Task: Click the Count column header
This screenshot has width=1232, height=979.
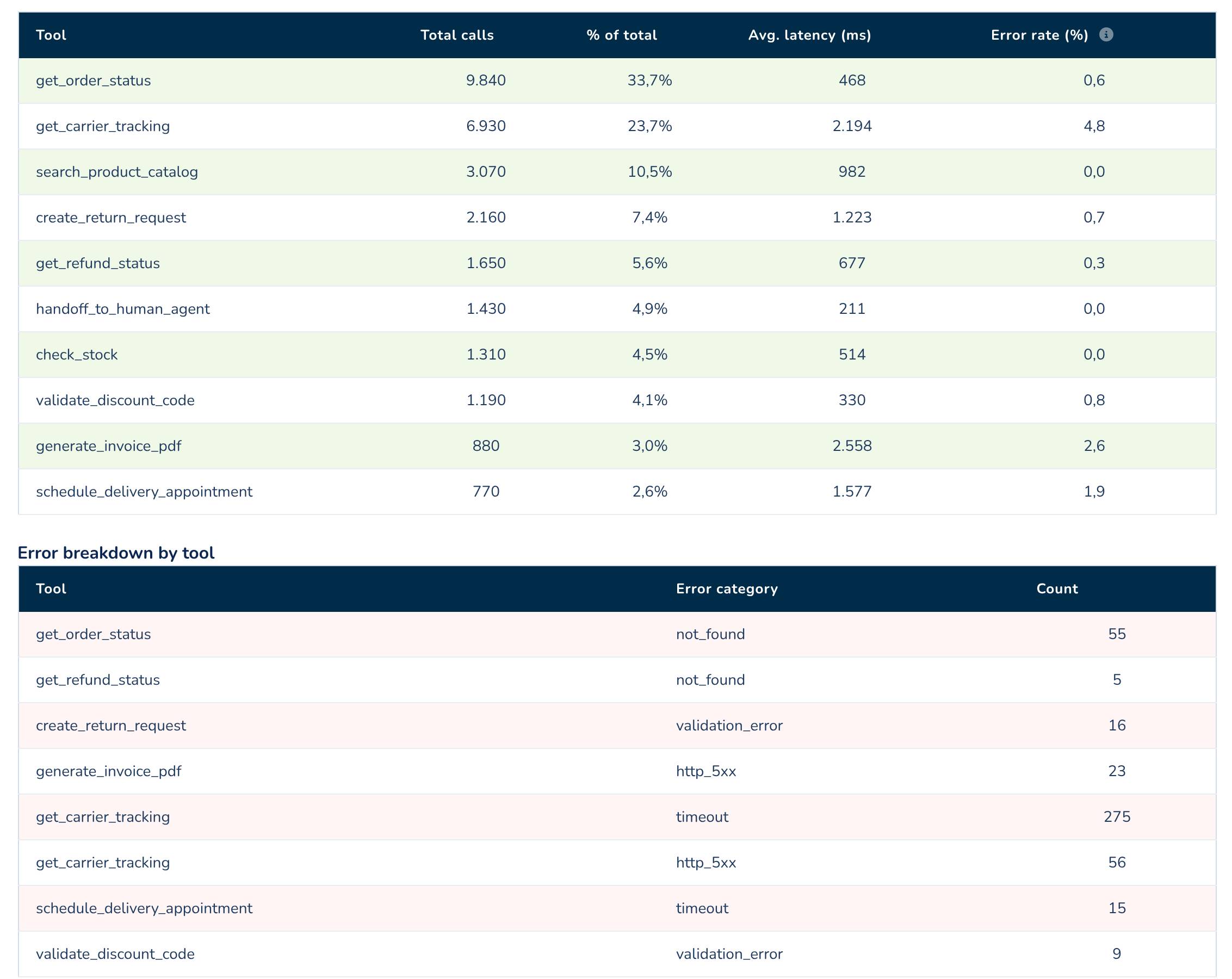Action: coord(1057,589)
